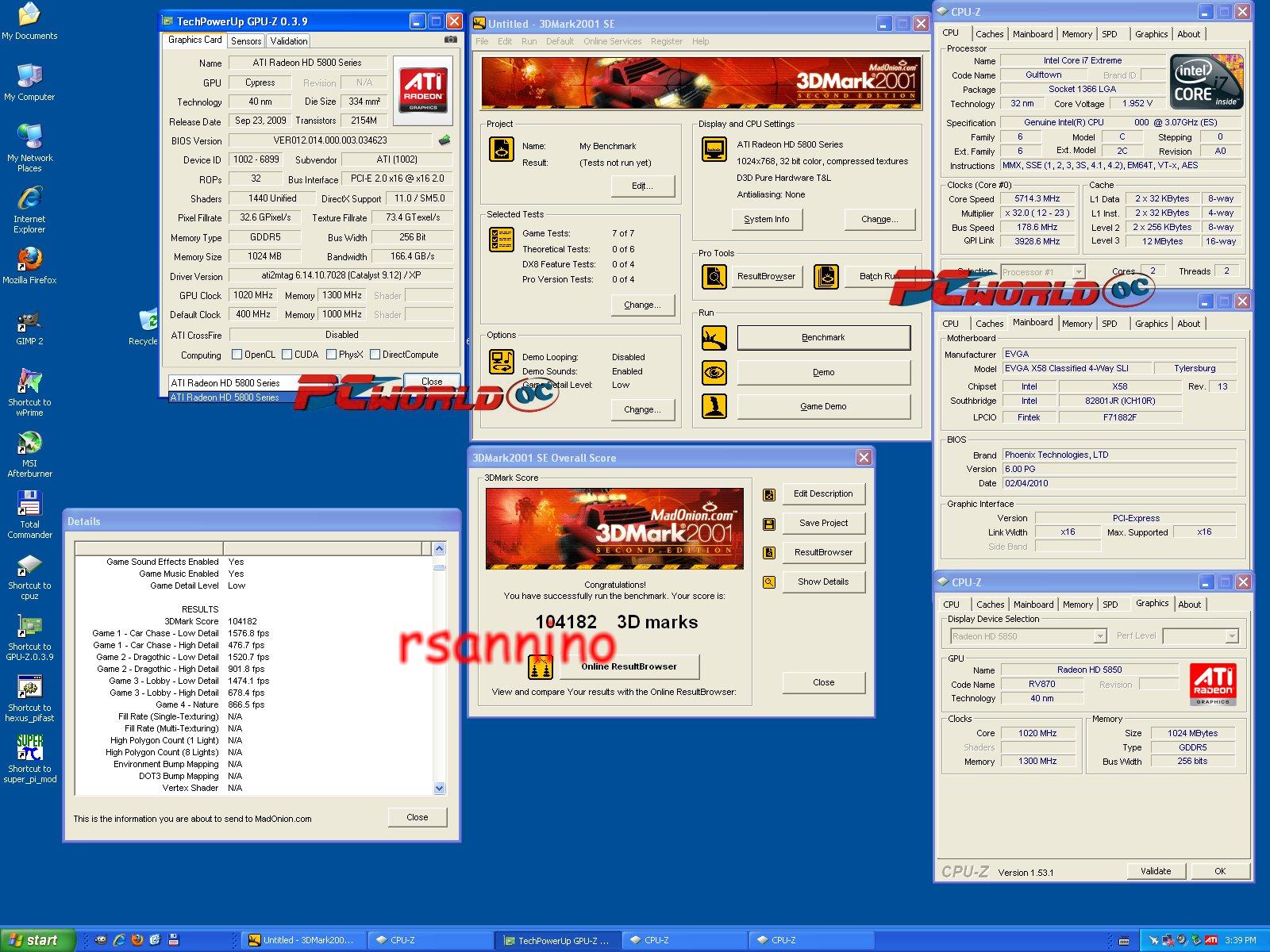The width and height of the screenshot is (1270, 952).
Task: Click the Batch Run icon in Pro Tools
Action: pos(825,276)
